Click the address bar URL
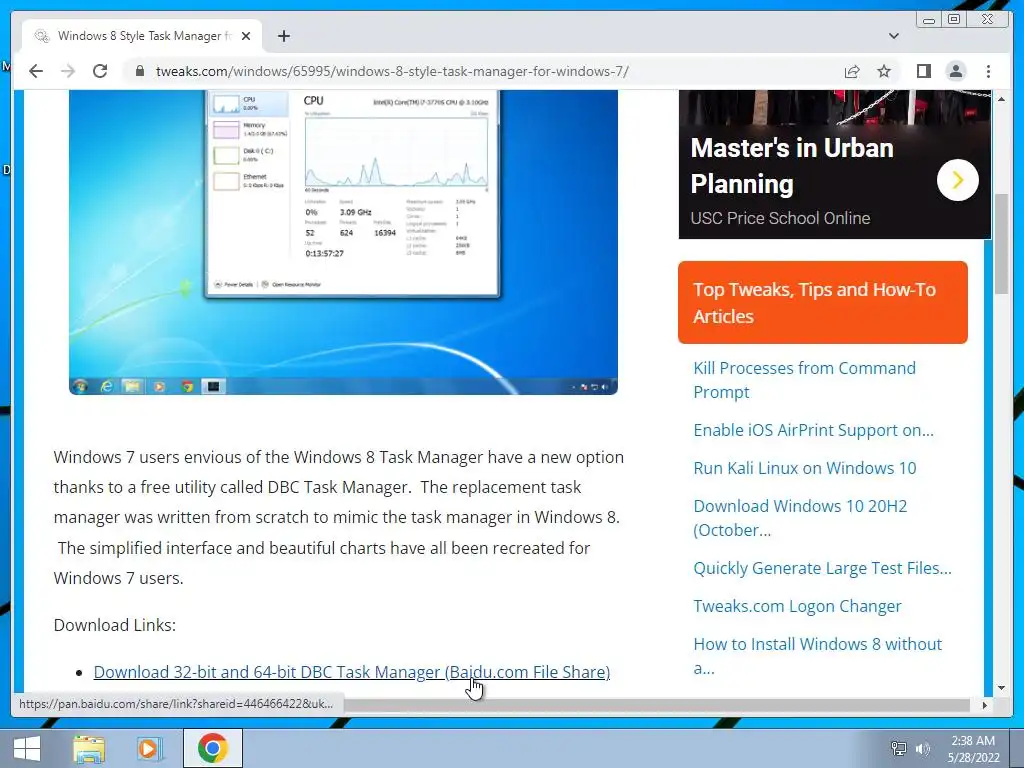The image size is (1024, 768). (392, 71)
